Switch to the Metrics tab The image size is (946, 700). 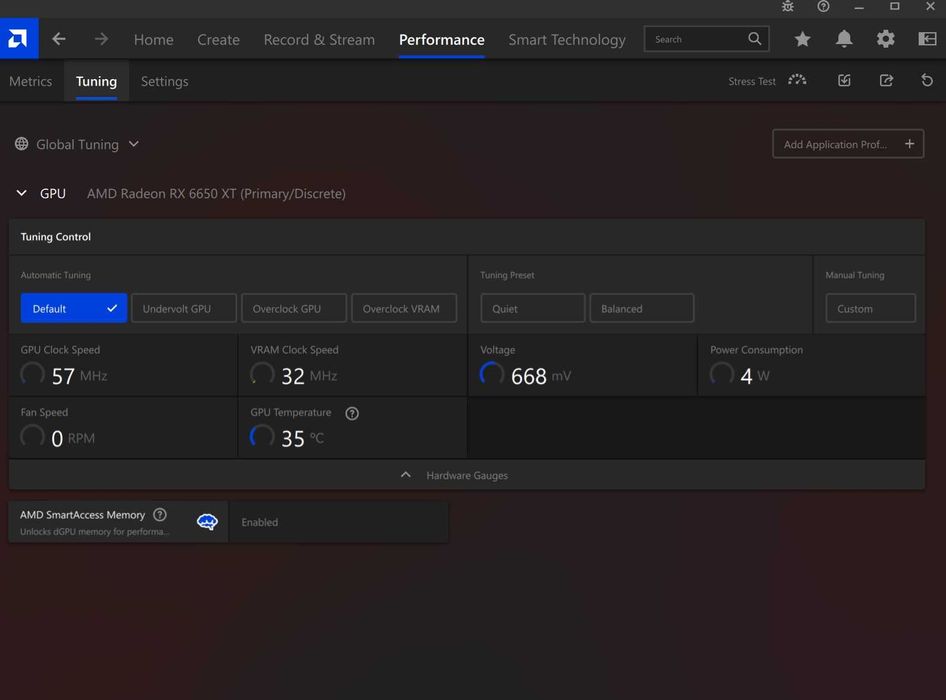tap(30, 81)
